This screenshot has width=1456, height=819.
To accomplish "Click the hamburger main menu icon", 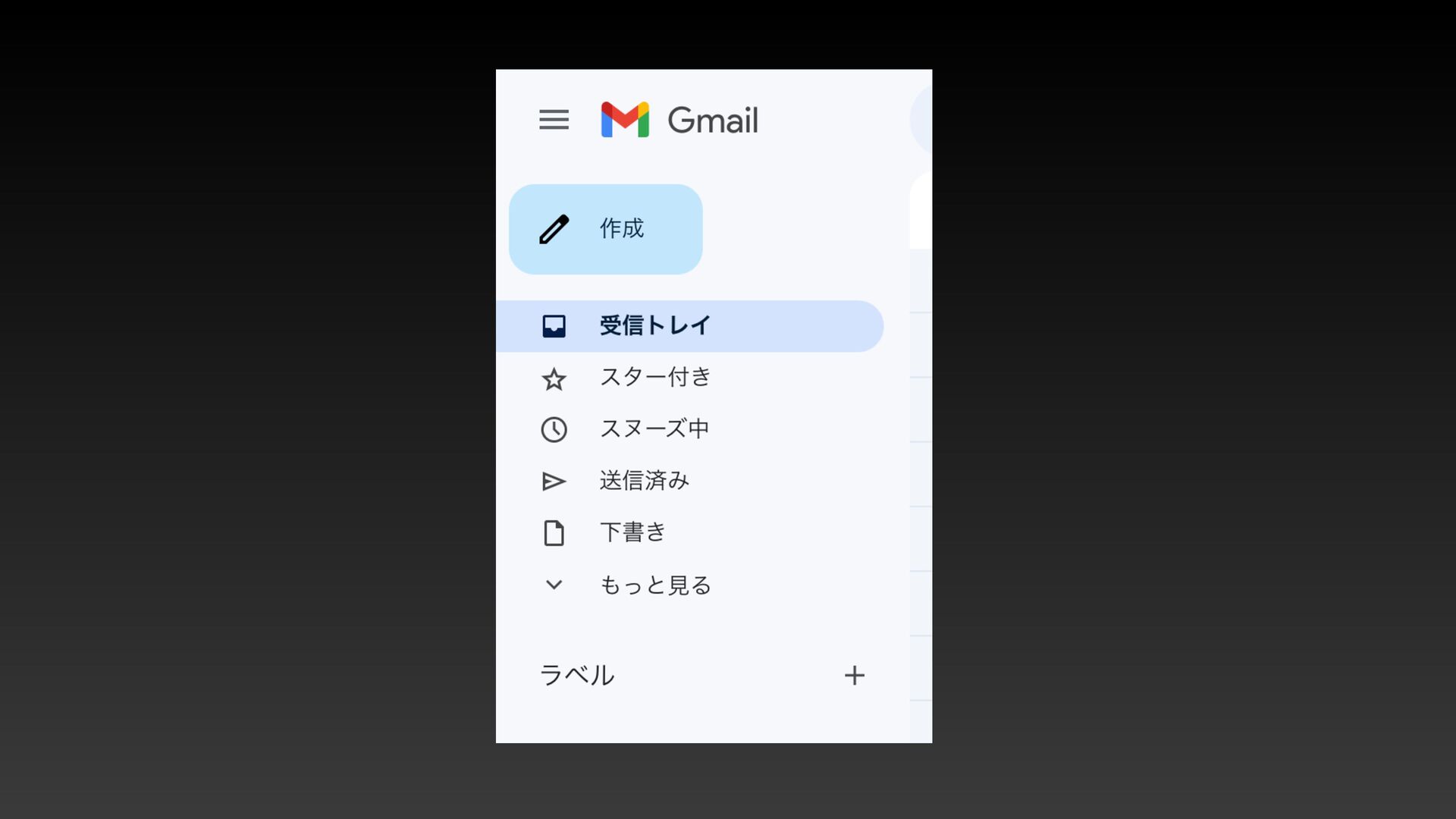I will click(554, 120).
